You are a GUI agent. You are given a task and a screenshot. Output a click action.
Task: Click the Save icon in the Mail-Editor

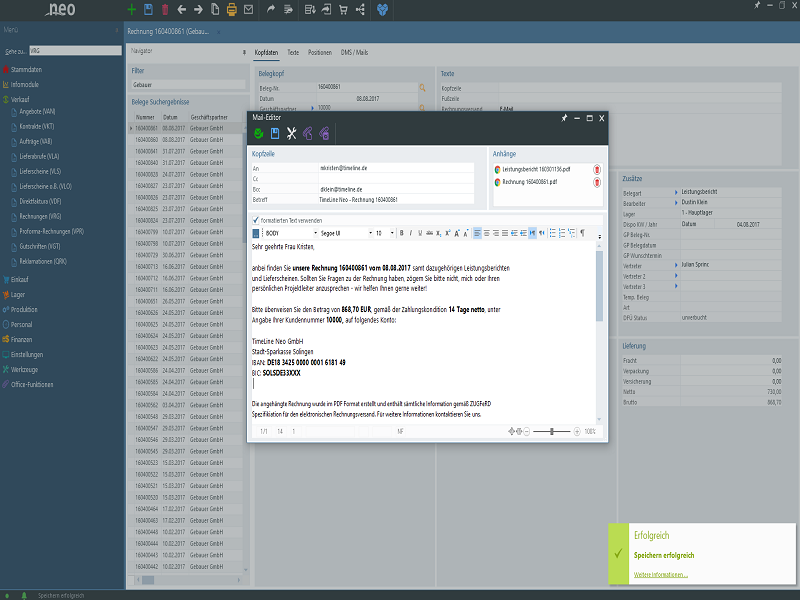coord(275,132)
